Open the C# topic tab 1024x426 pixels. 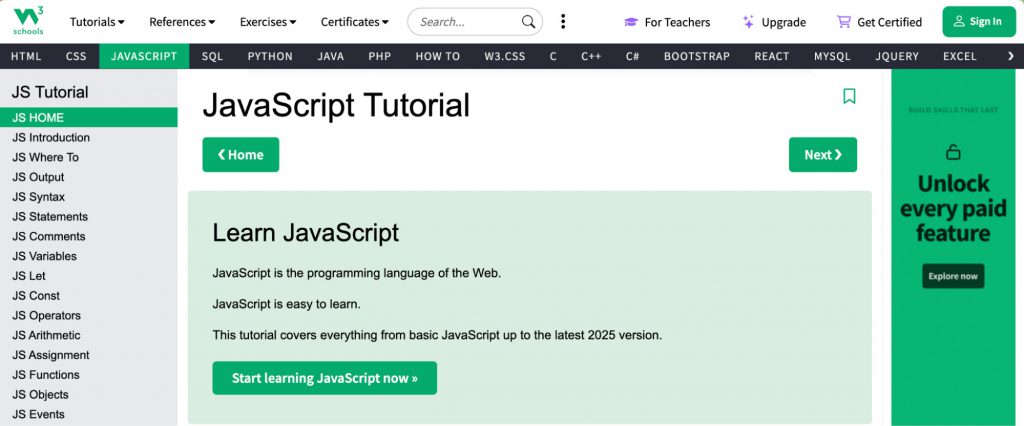[x=632, y=56]
